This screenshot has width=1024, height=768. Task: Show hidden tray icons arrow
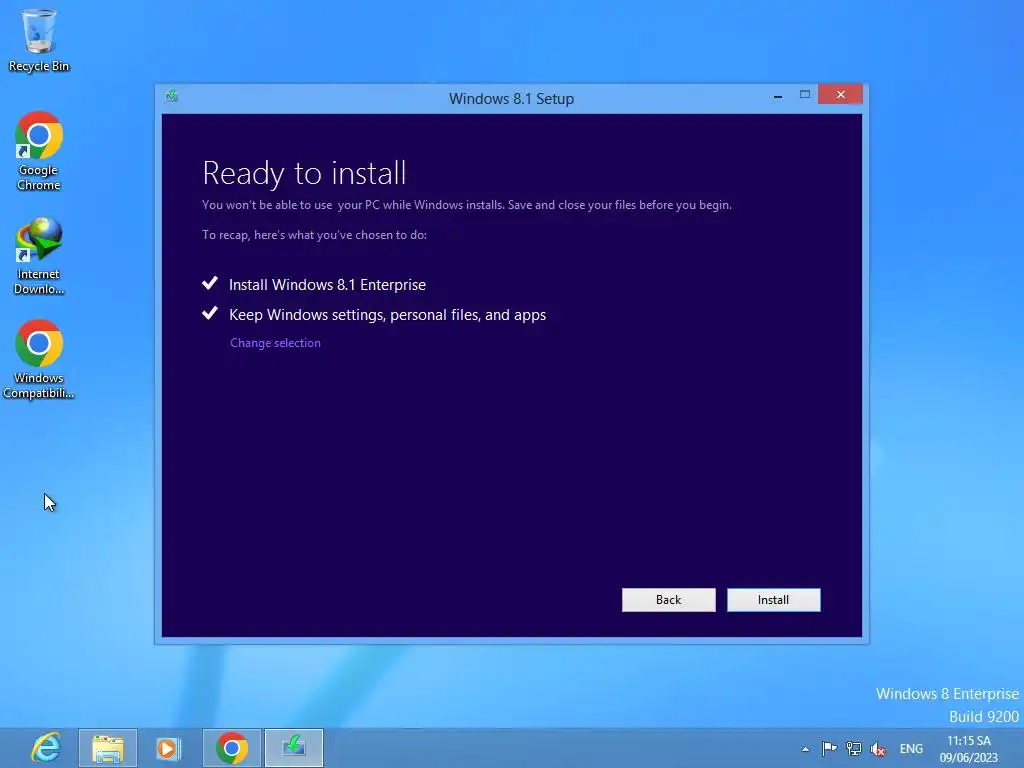tap(805, 749)
